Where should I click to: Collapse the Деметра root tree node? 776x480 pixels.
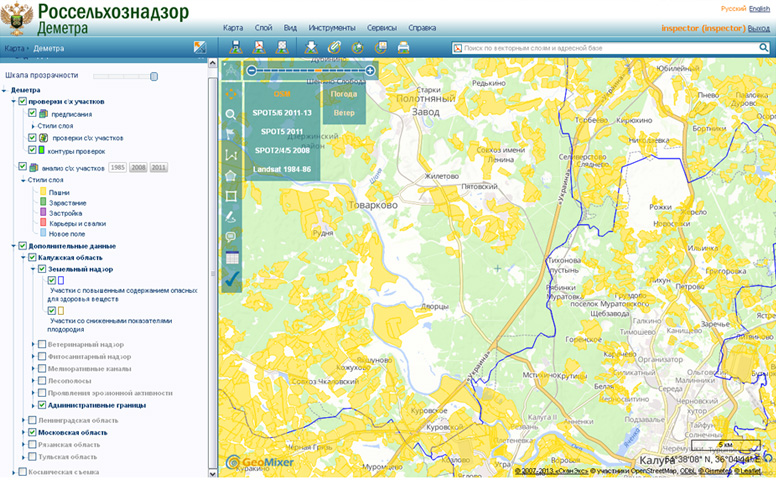click(4, 91)
